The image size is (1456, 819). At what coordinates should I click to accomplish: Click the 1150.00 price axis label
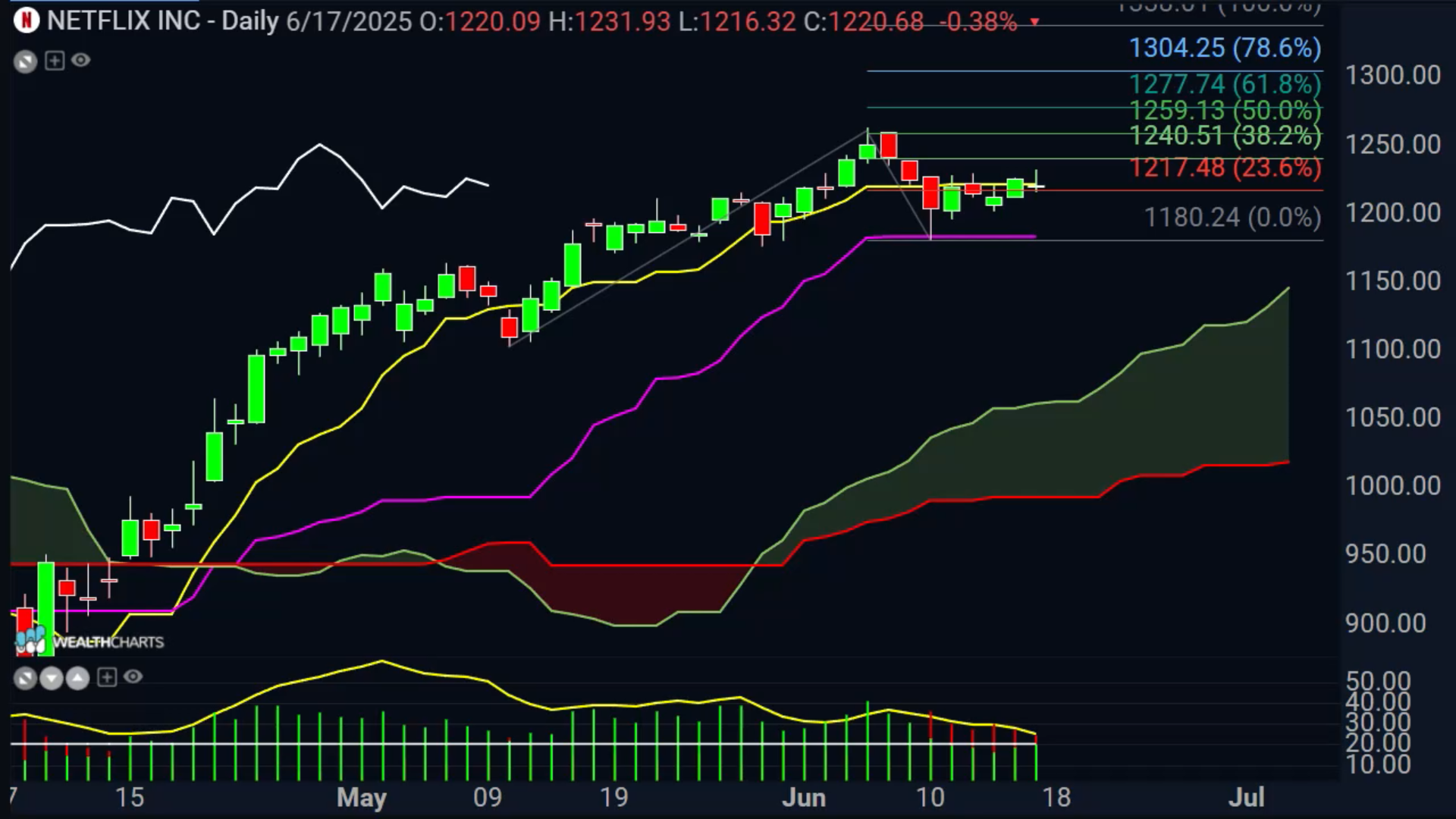tap(1393, 281)
